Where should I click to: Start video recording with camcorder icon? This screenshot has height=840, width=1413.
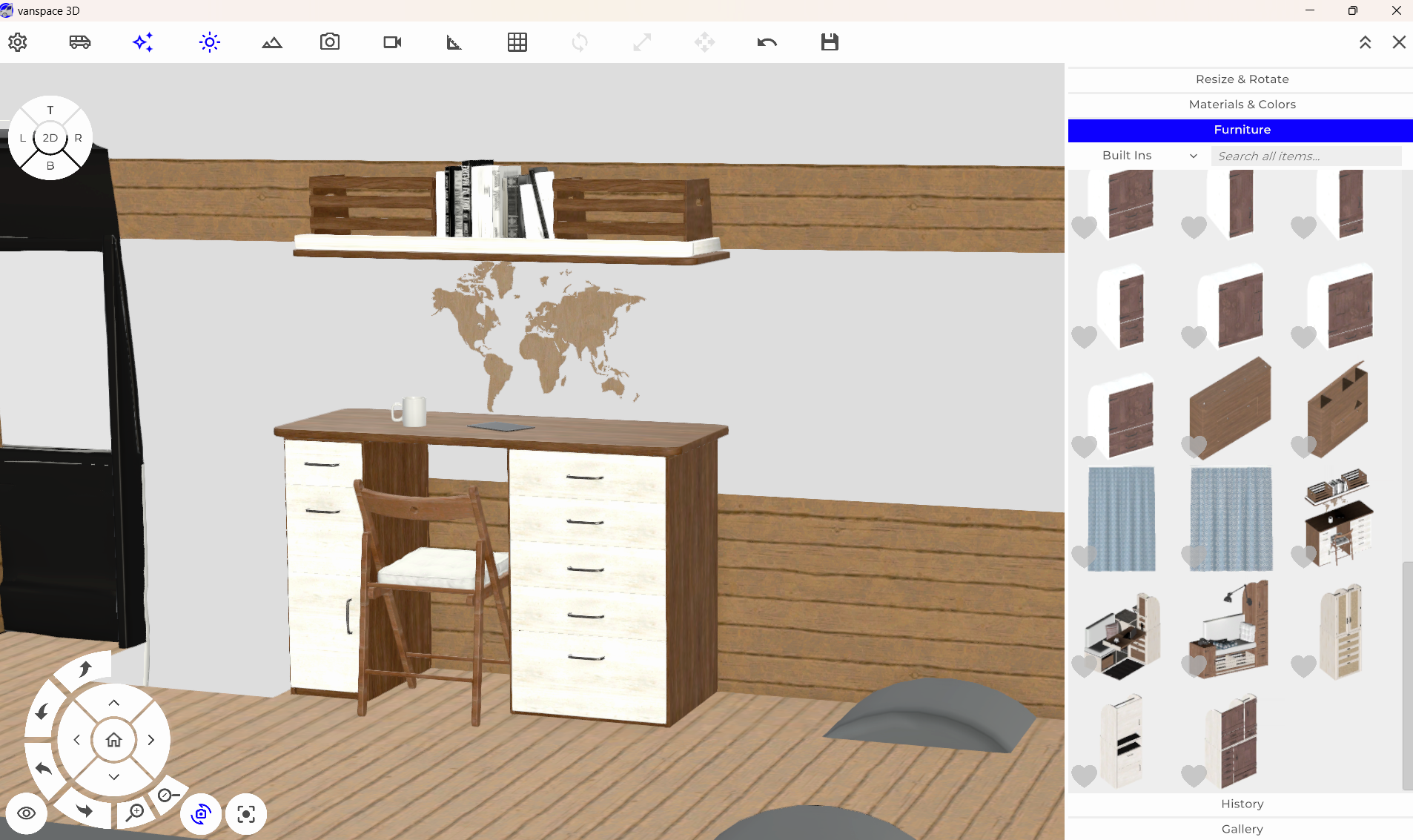(x=392, y=42)
